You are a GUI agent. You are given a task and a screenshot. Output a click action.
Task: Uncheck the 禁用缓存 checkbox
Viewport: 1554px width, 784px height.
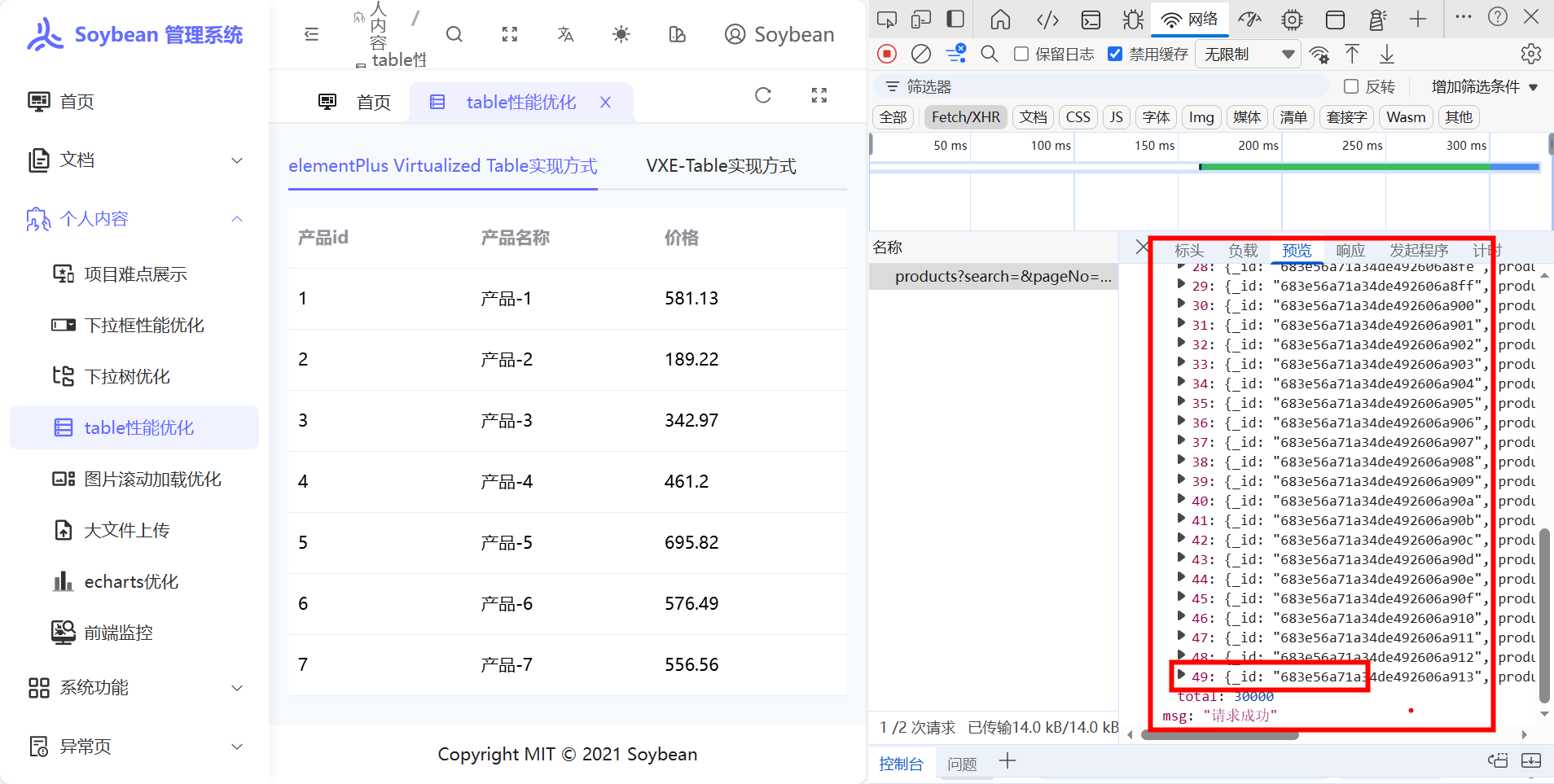(x=1115, y=55)
